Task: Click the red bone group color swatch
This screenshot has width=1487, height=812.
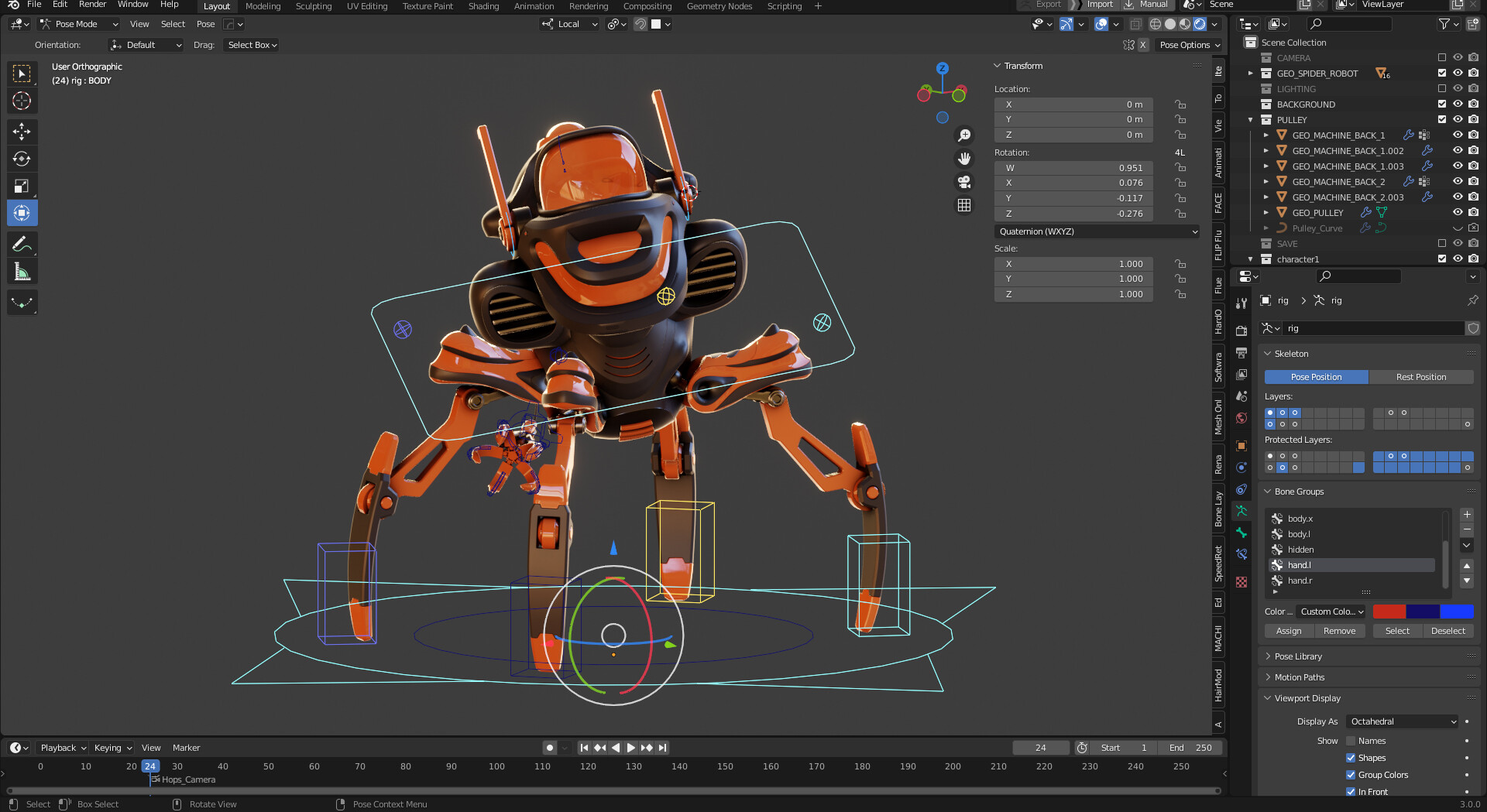Action: point(1390,612)
